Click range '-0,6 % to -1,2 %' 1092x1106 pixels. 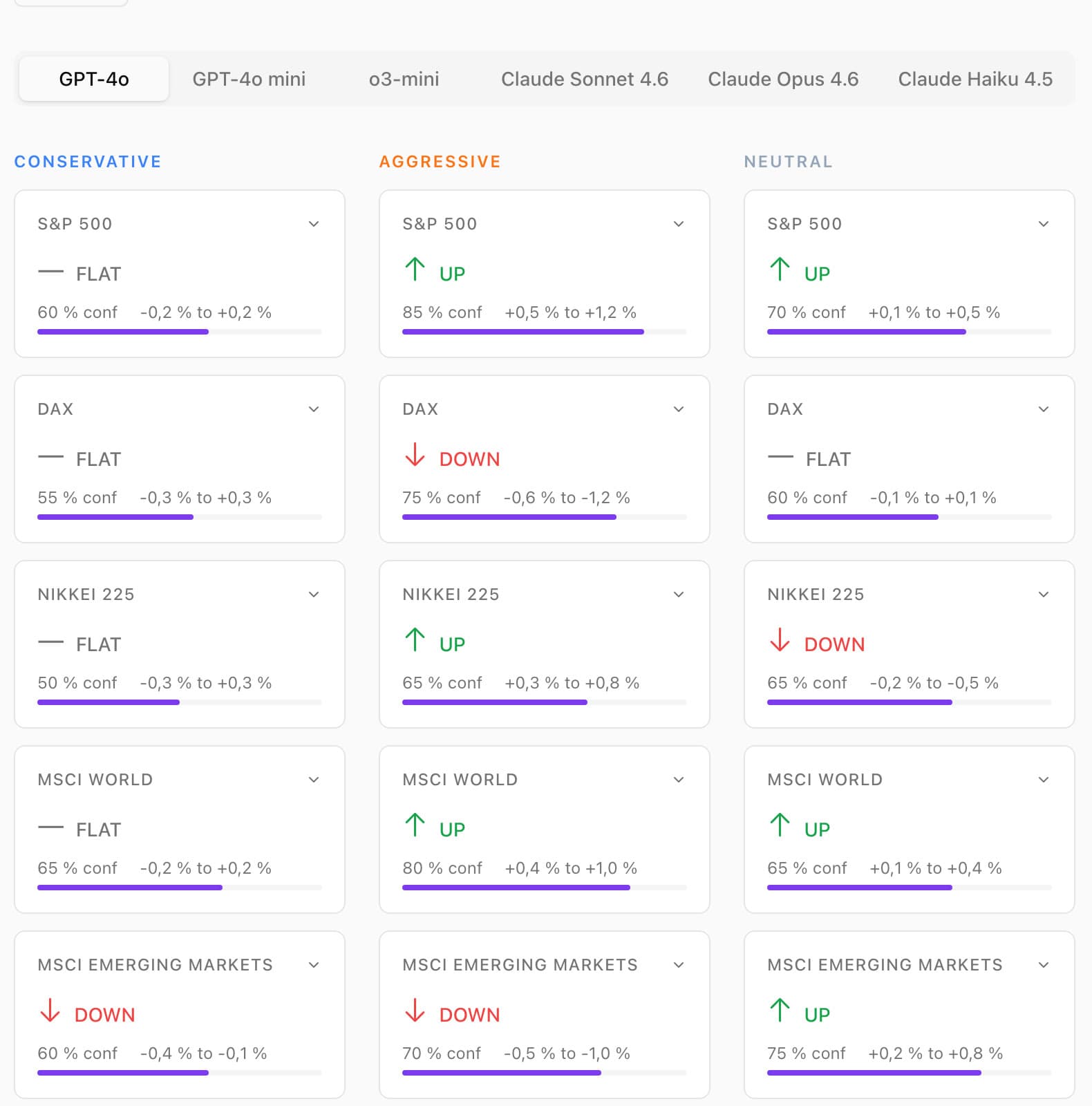pyautogui.click(x=567, y=498)
